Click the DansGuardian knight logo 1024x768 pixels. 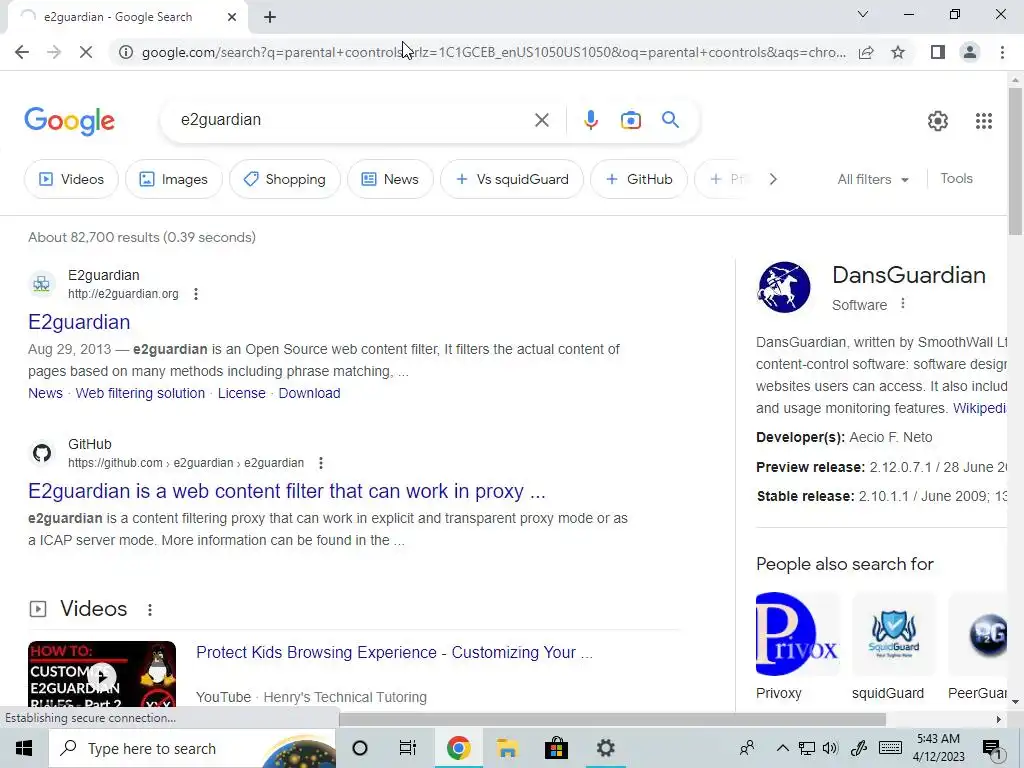[784, 287]
